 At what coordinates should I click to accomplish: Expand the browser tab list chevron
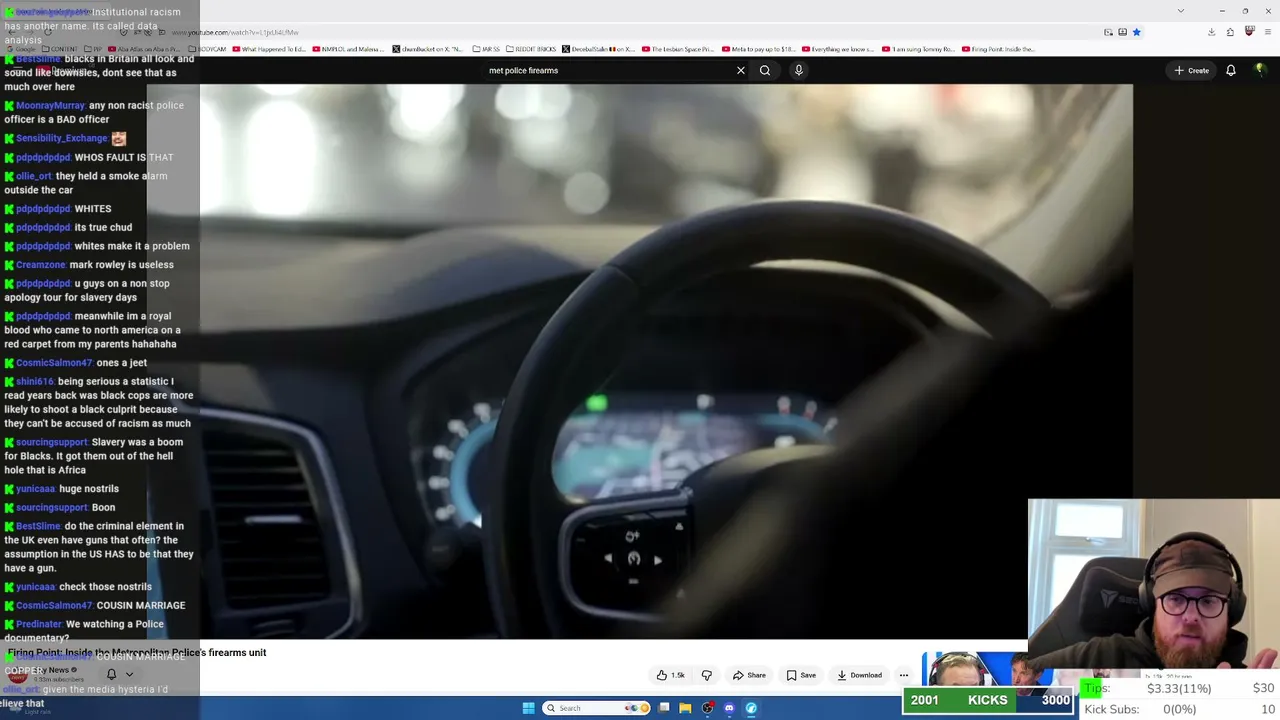point(1181,11)
